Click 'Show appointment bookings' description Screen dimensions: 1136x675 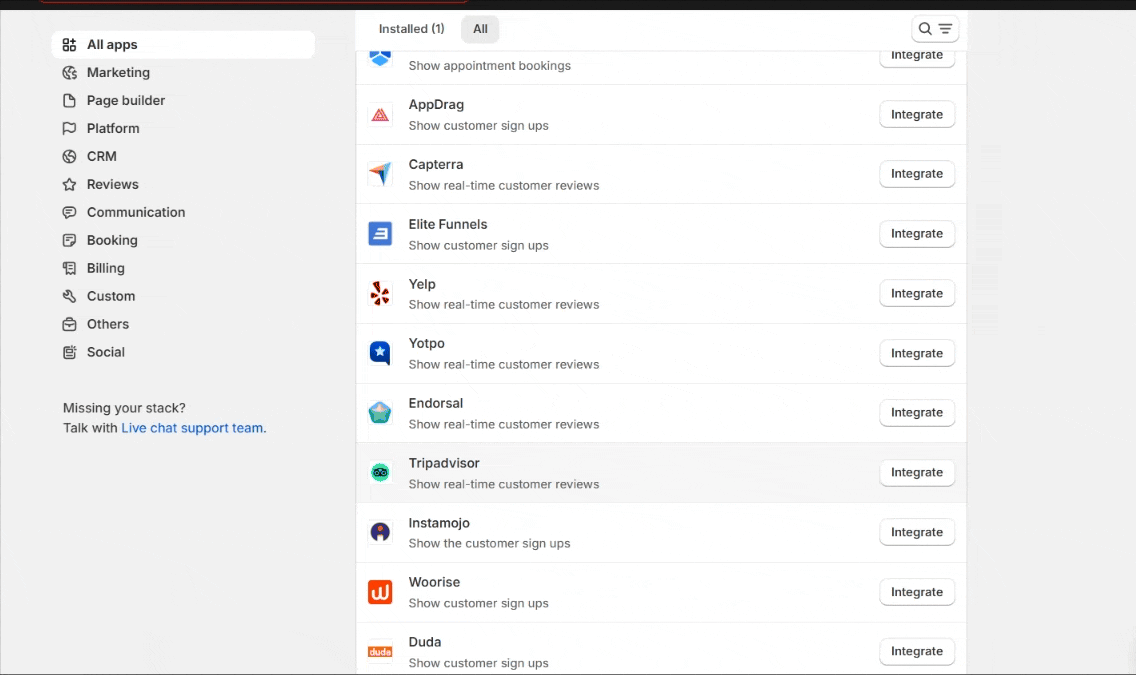tap(490, 66)
